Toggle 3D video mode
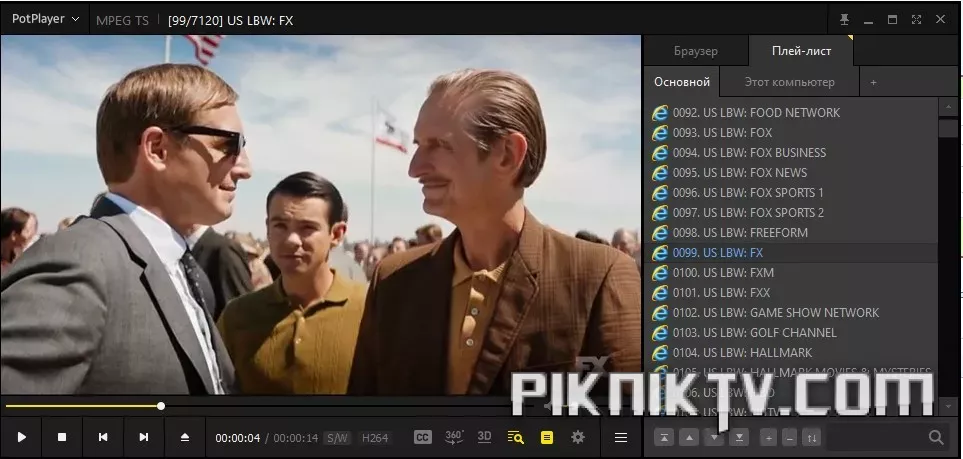Image resolution: width=963 pixels, height=459 pixels. [485, 437]
